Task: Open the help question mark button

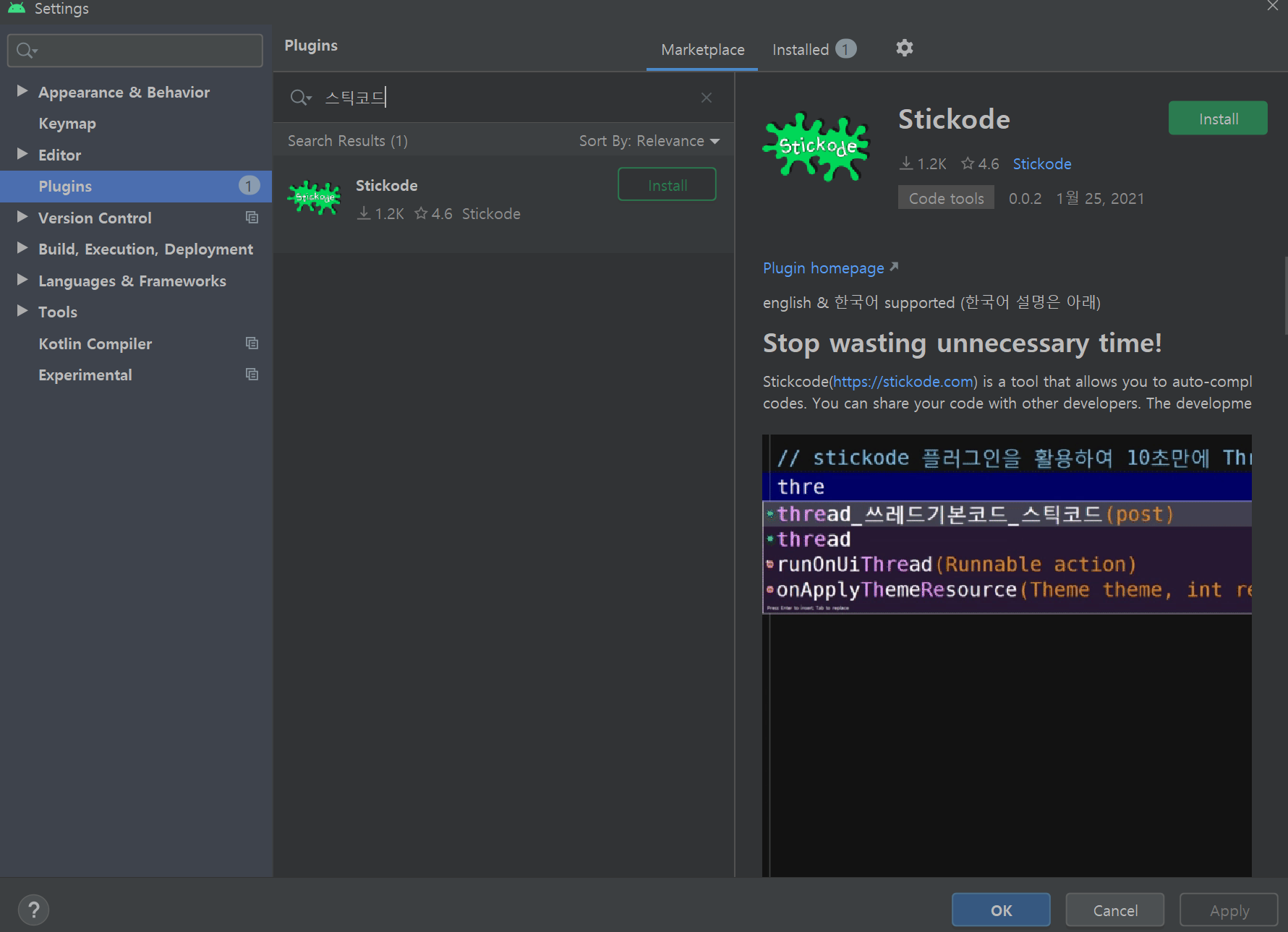Action: click(33, 910)
